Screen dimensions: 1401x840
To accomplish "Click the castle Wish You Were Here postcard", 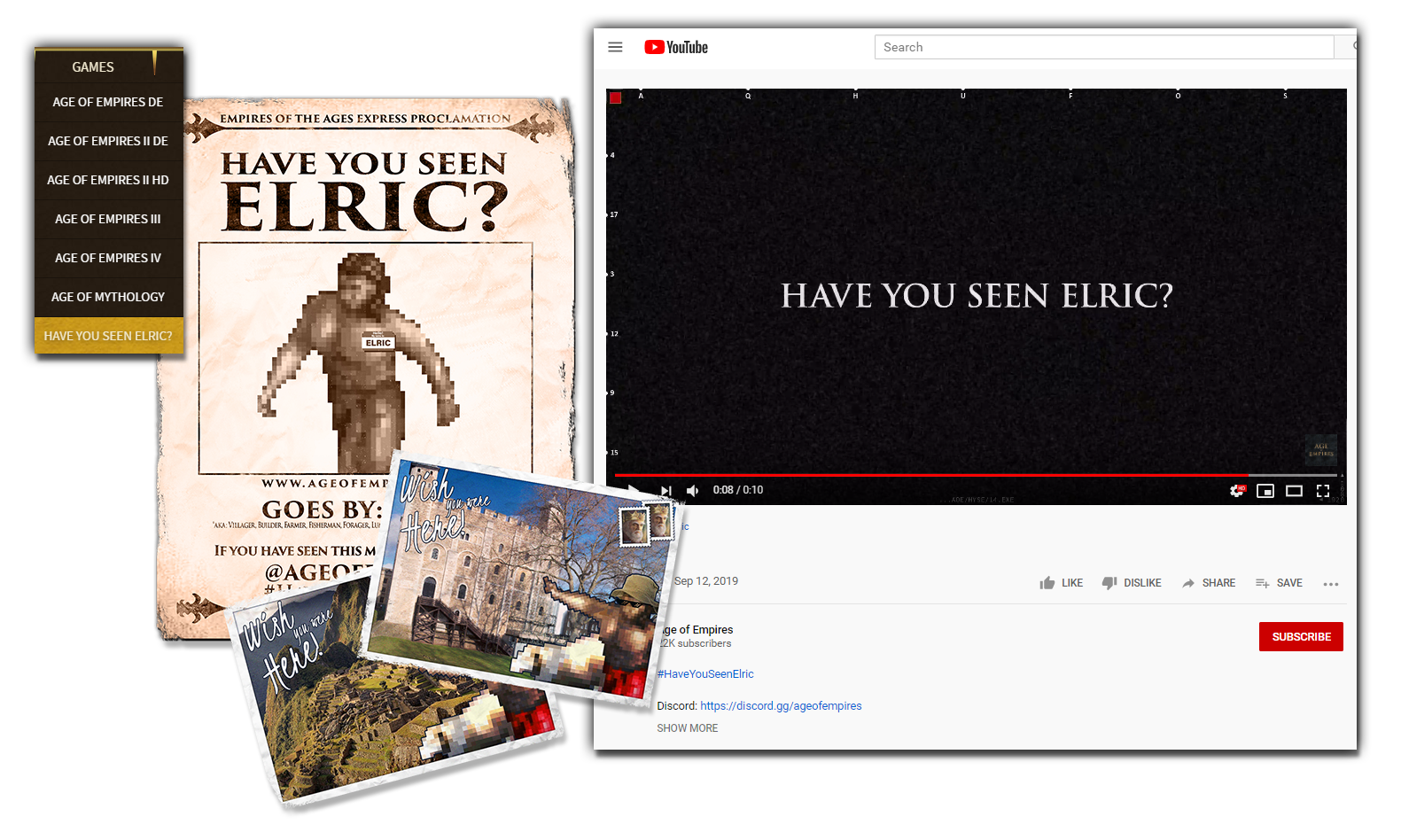I will click(x=523, y=580).
